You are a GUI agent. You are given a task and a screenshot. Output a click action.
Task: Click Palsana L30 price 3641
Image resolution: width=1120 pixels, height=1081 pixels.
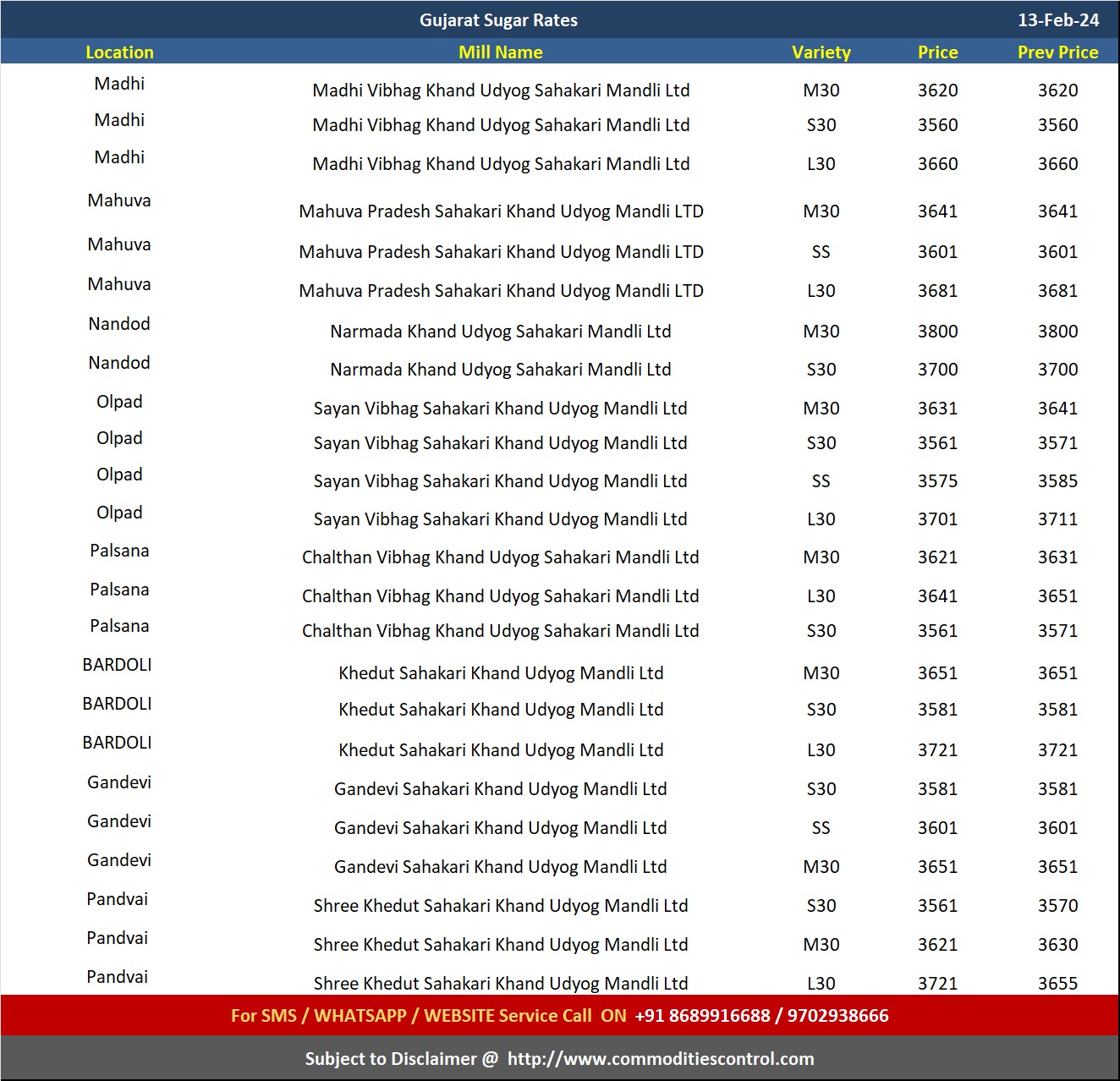[x=938, y=596]
